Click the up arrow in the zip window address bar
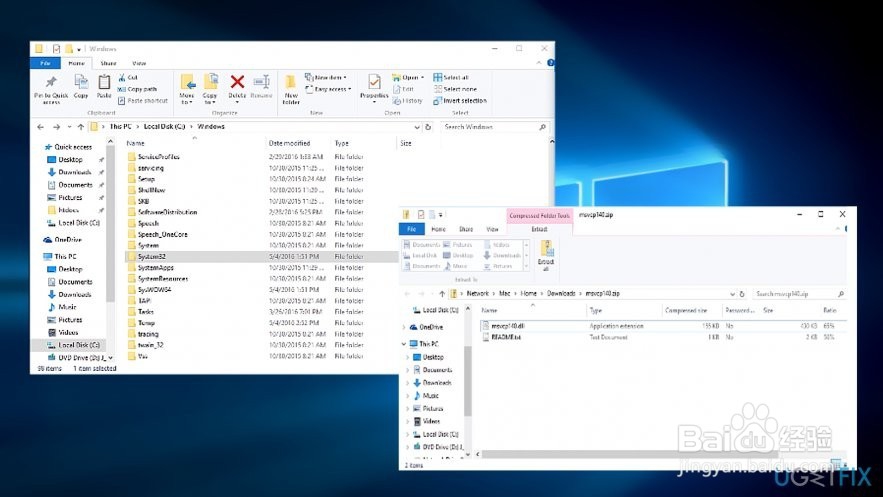This screenshot has height=497, width=883. coord(442,294)
